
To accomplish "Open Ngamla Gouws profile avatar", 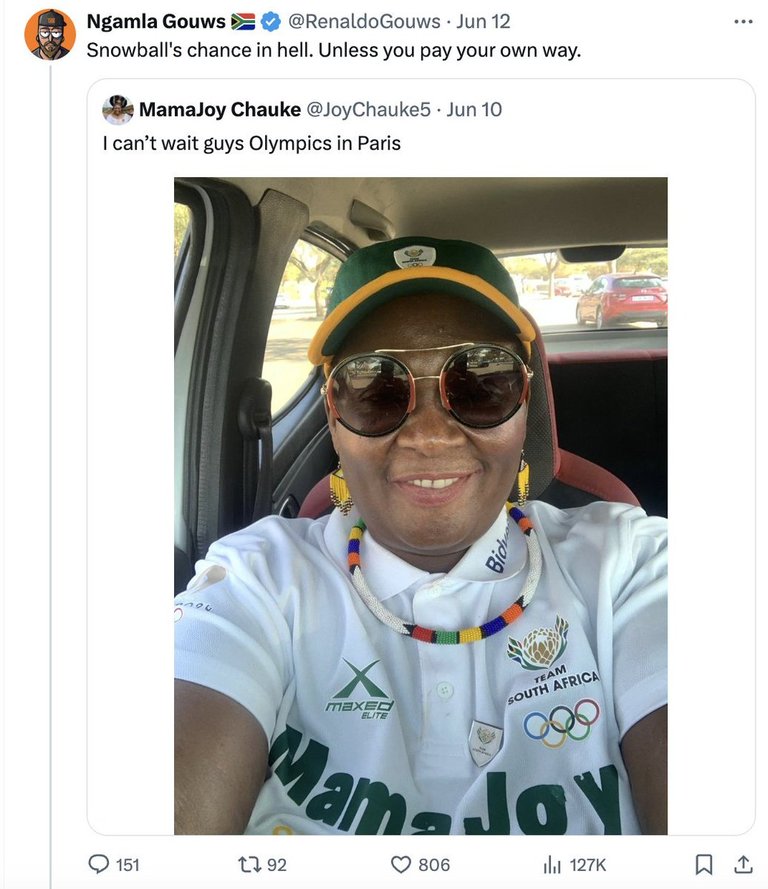I will pos(50,34).
